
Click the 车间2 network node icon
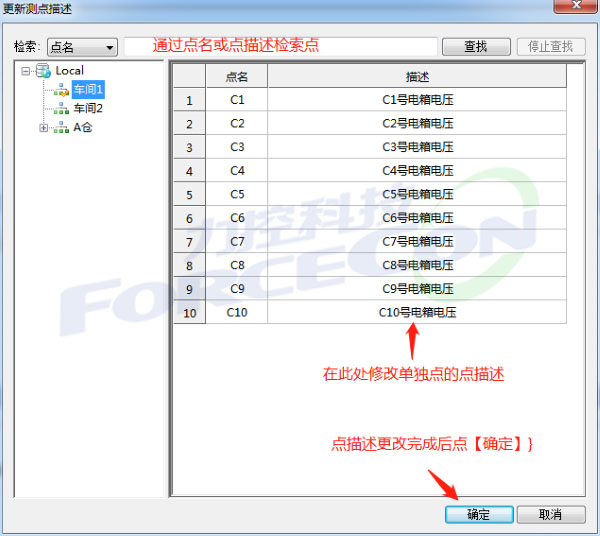pyautogui.click(x=61, y=109)
